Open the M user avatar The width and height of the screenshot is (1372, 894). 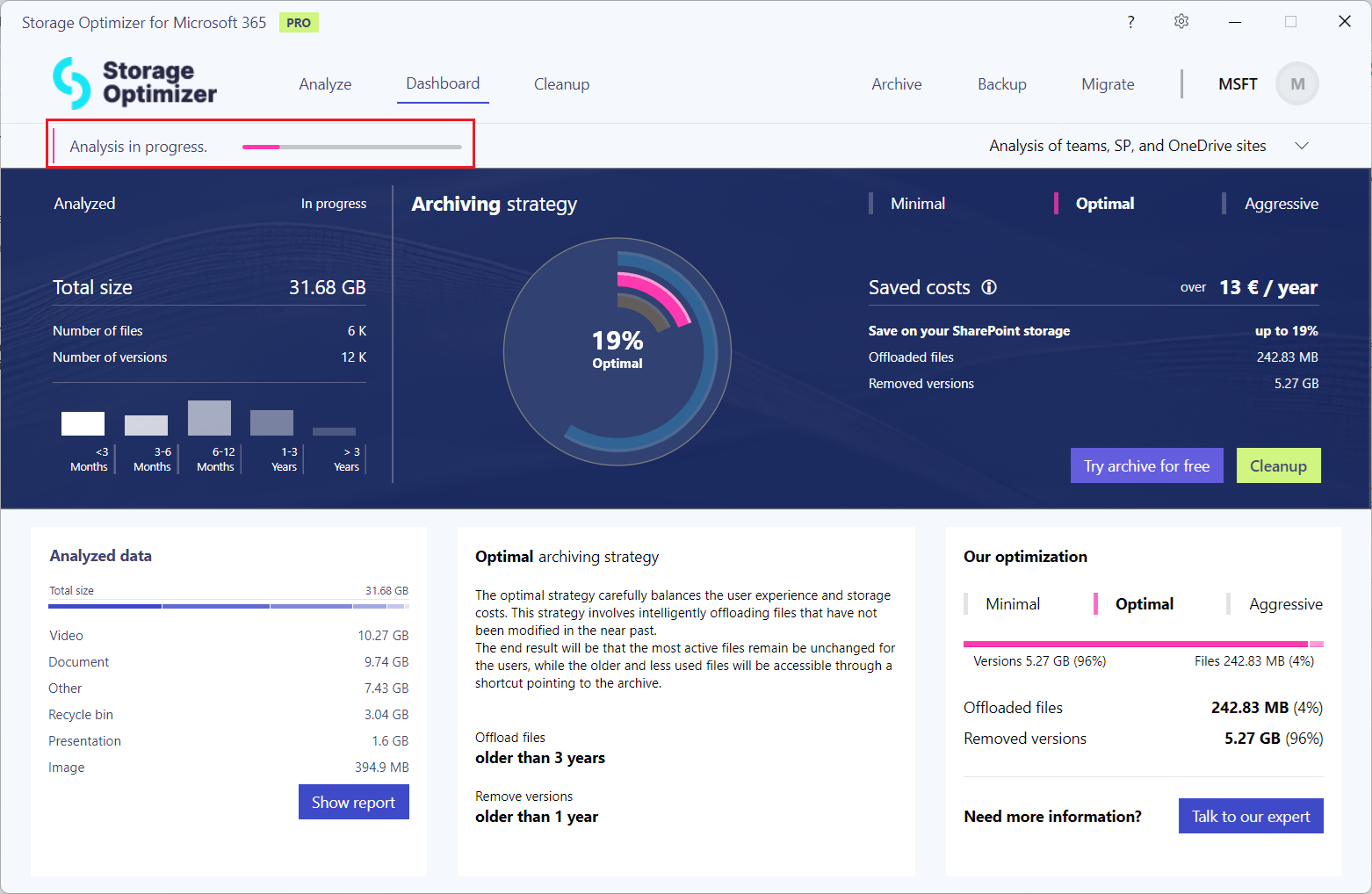click(1296, 84)
